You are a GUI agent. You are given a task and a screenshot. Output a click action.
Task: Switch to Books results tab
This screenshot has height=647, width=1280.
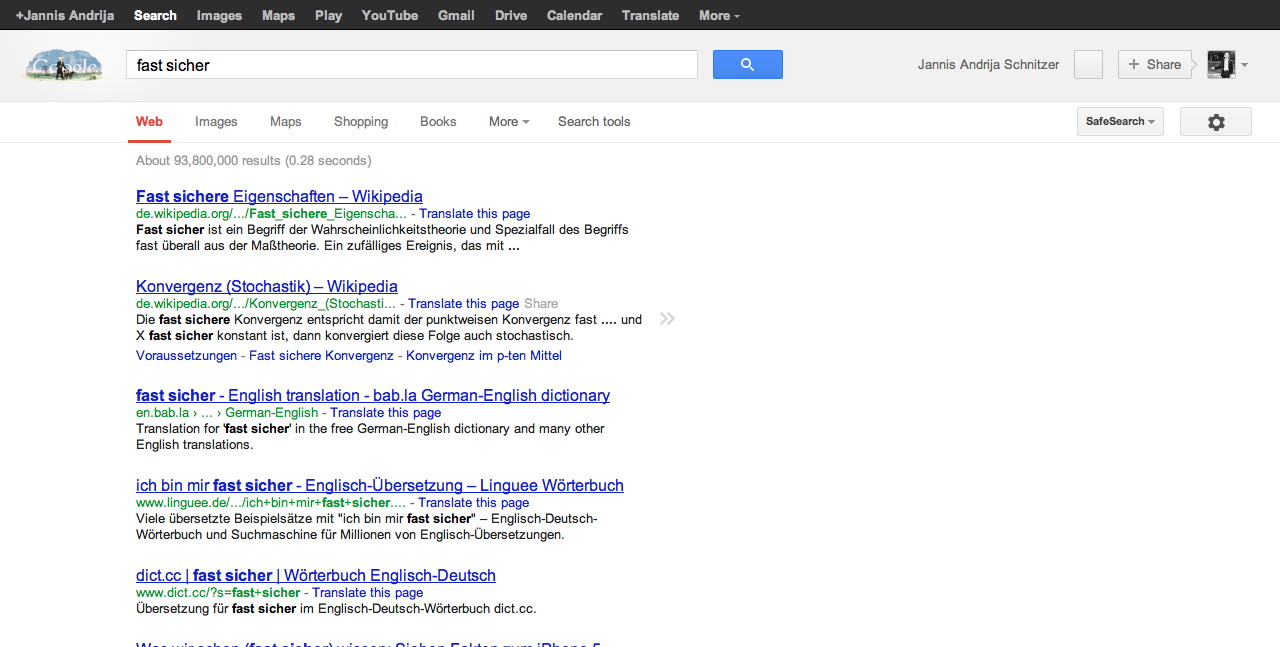click(x=438, y=122)
